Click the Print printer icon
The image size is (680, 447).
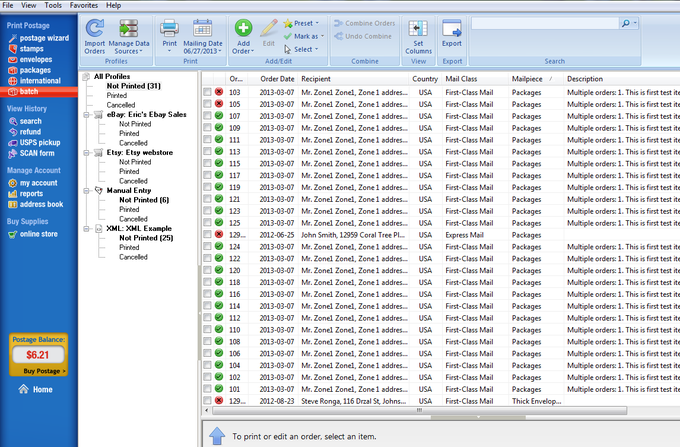click(x=169, y=27)
